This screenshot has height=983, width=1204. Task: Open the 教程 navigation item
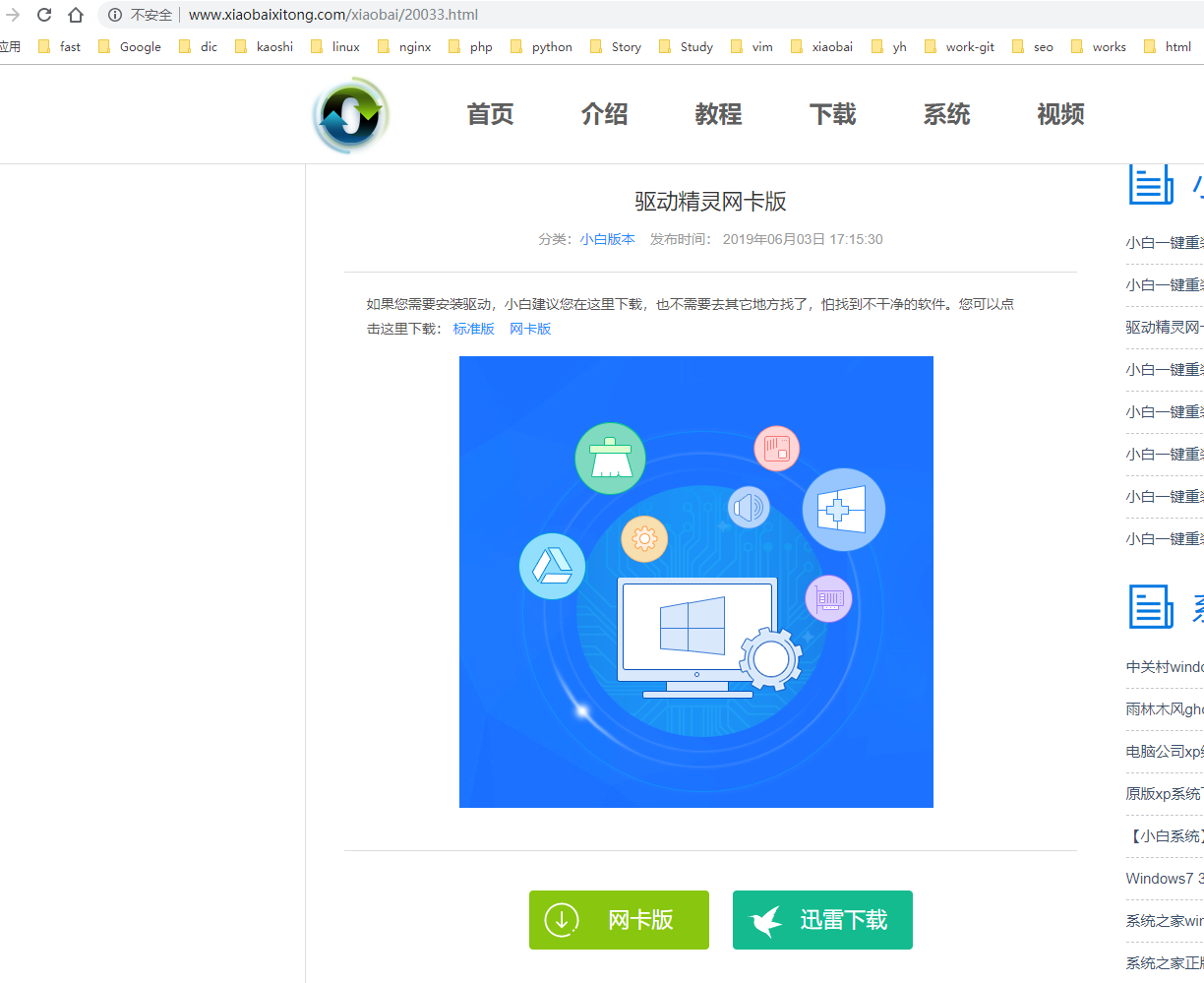717,114
